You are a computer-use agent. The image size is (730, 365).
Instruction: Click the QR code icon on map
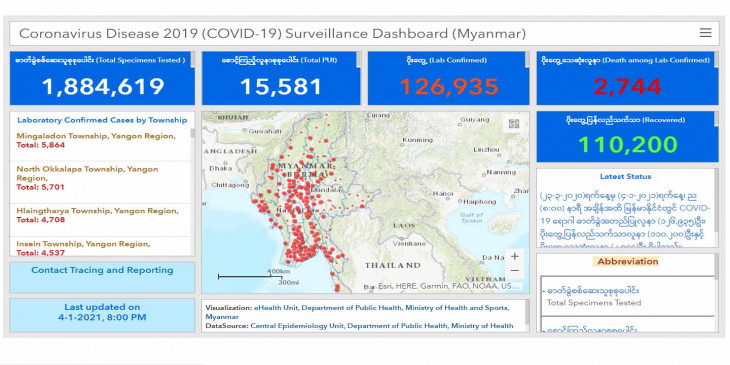(x=514, y=125)
